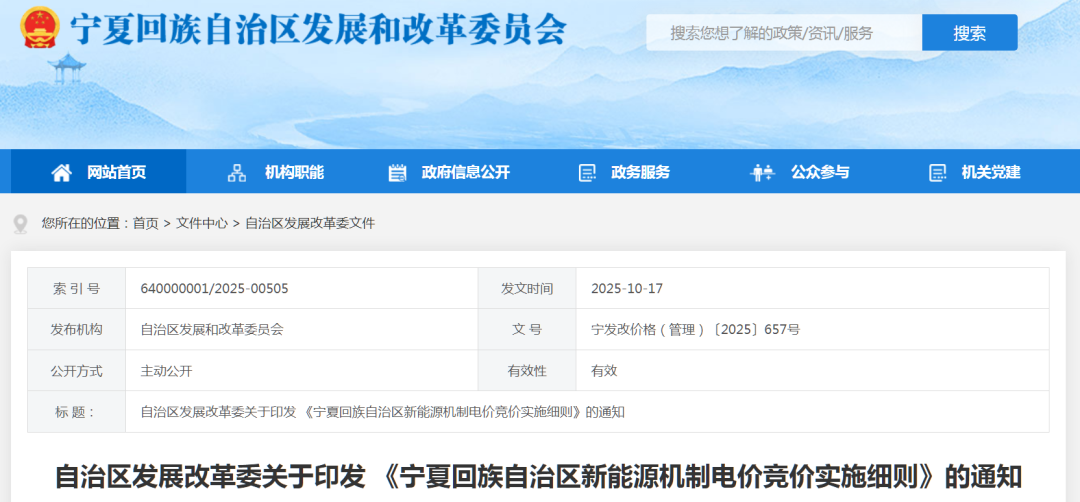Viewport: 1080px width, 502px height.
Task: Navigate to 机关党建 page
Action: click(x=991, y=172)
